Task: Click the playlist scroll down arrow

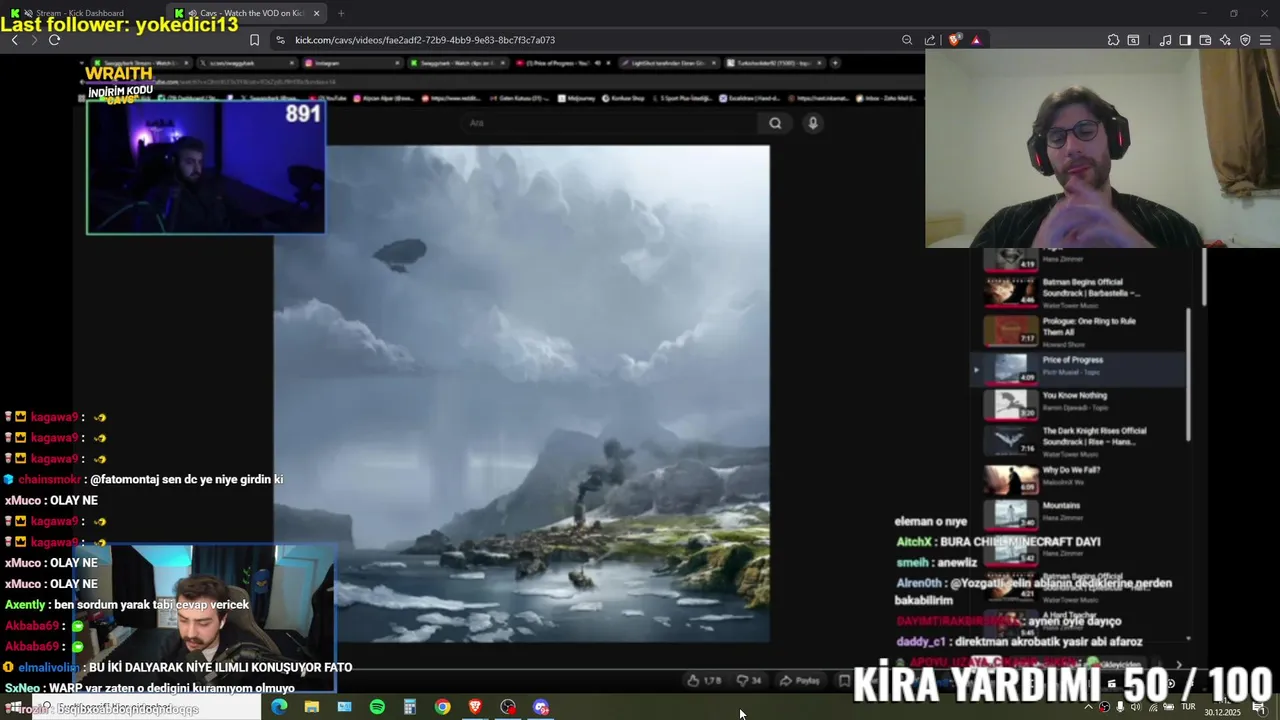Action: point(1189,638)
